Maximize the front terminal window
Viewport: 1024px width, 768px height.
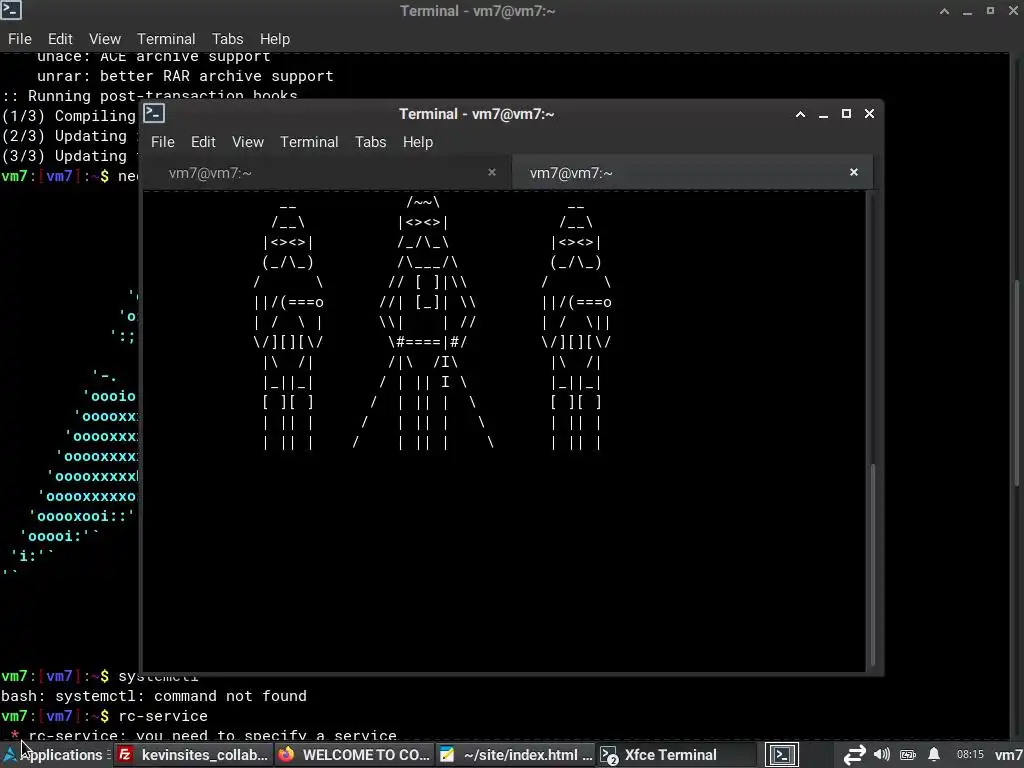[x=846, y=114]
